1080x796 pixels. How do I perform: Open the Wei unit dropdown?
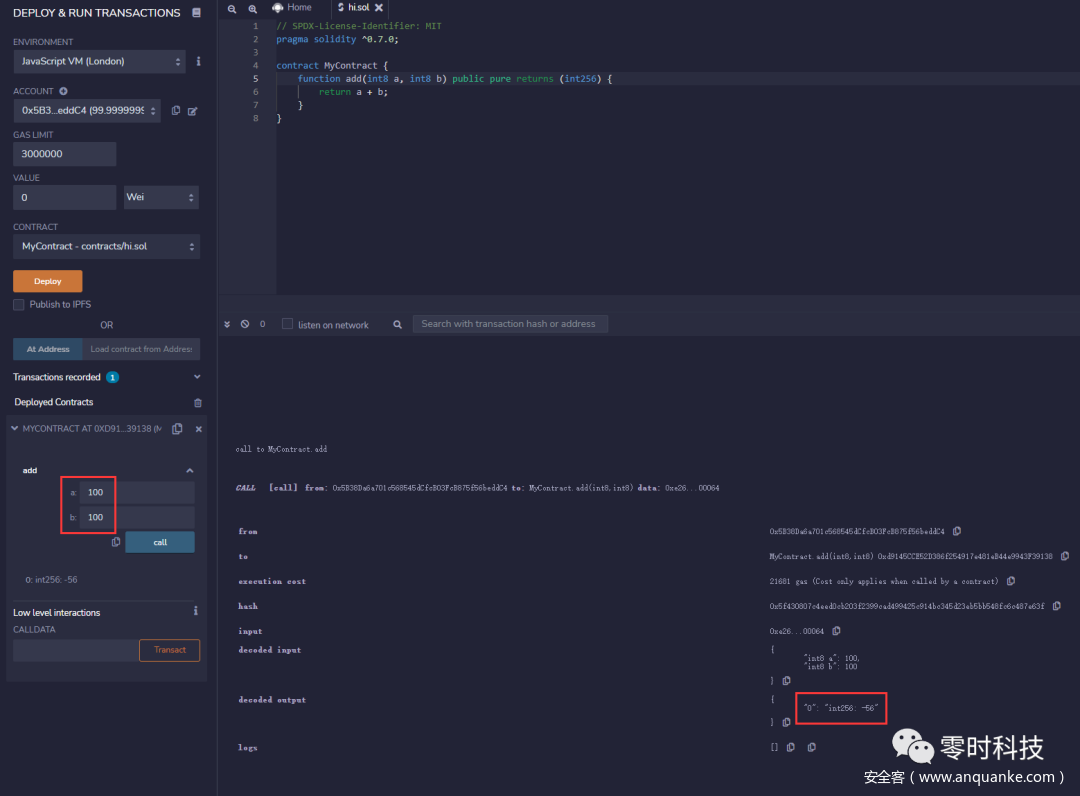click(x=161, y=197)
